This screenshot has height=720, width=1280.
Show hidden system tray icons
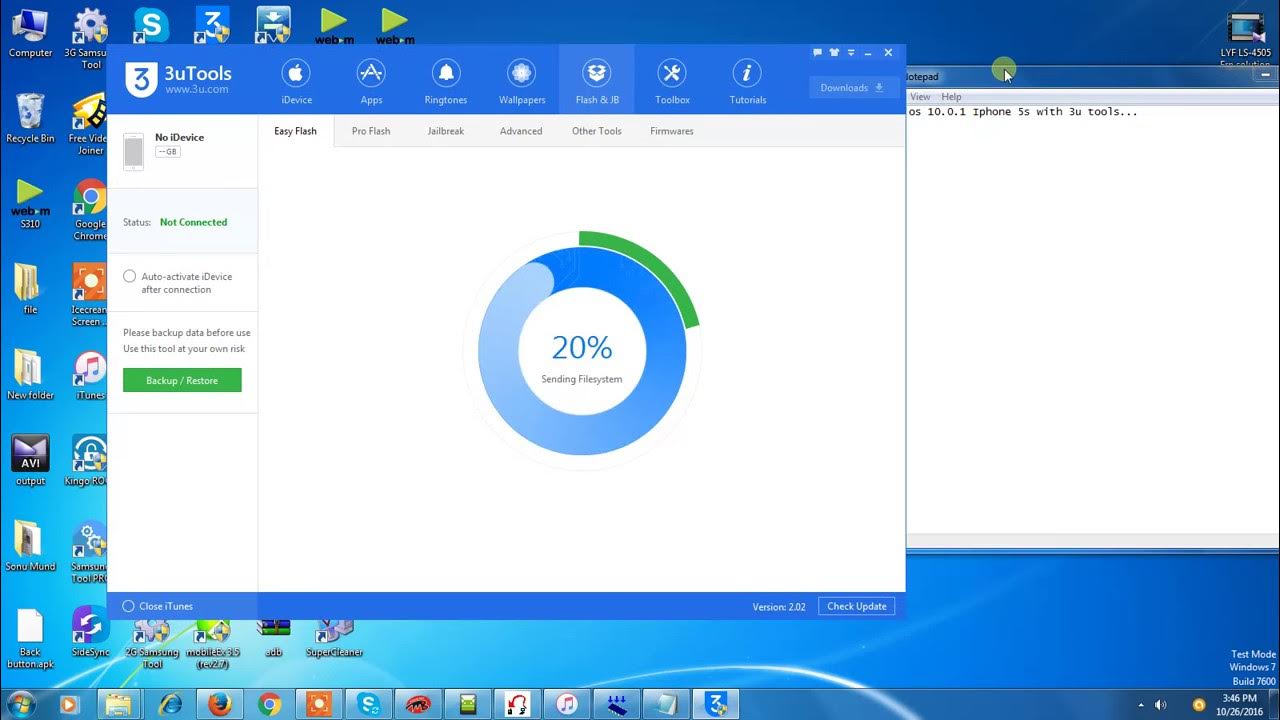(1141, 705)
